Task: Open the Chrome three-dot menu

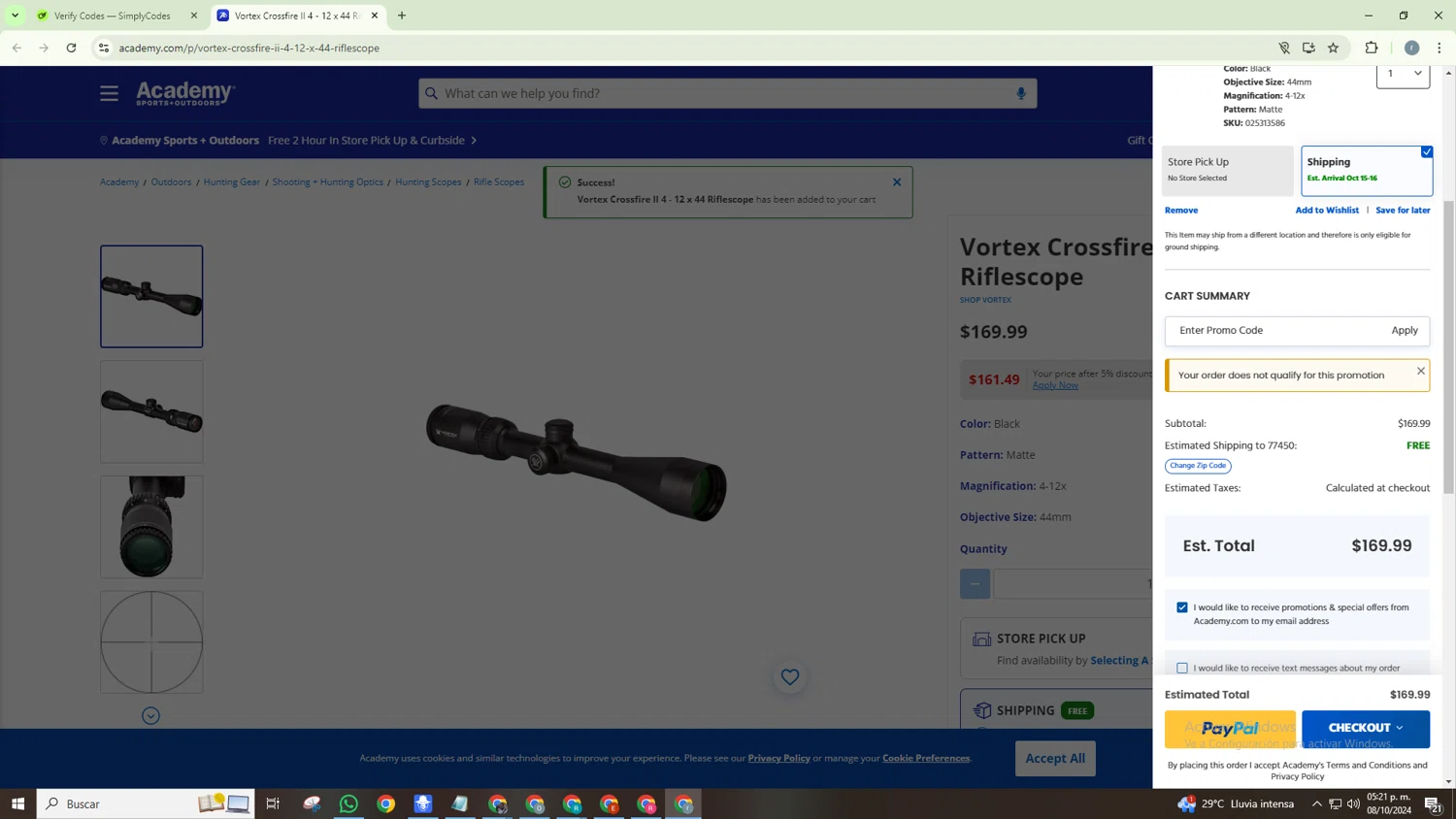Action: tap(1439, 48)
